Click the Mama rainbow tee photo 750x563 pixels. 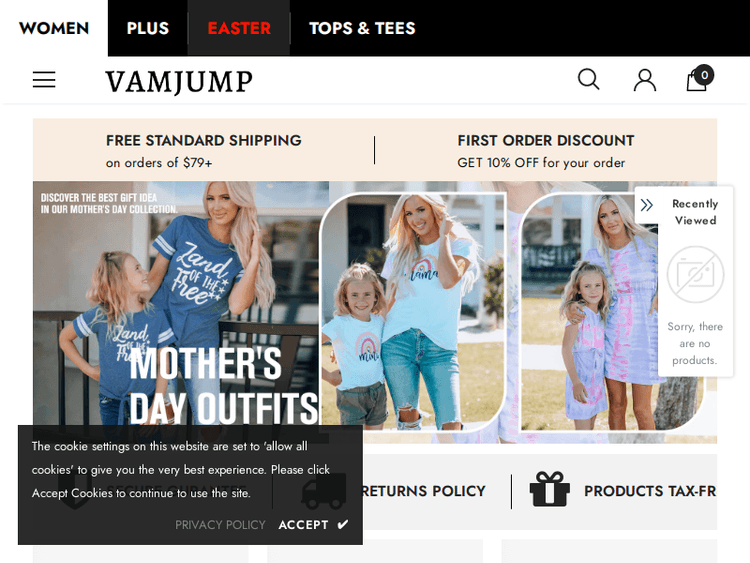(412, 311)
